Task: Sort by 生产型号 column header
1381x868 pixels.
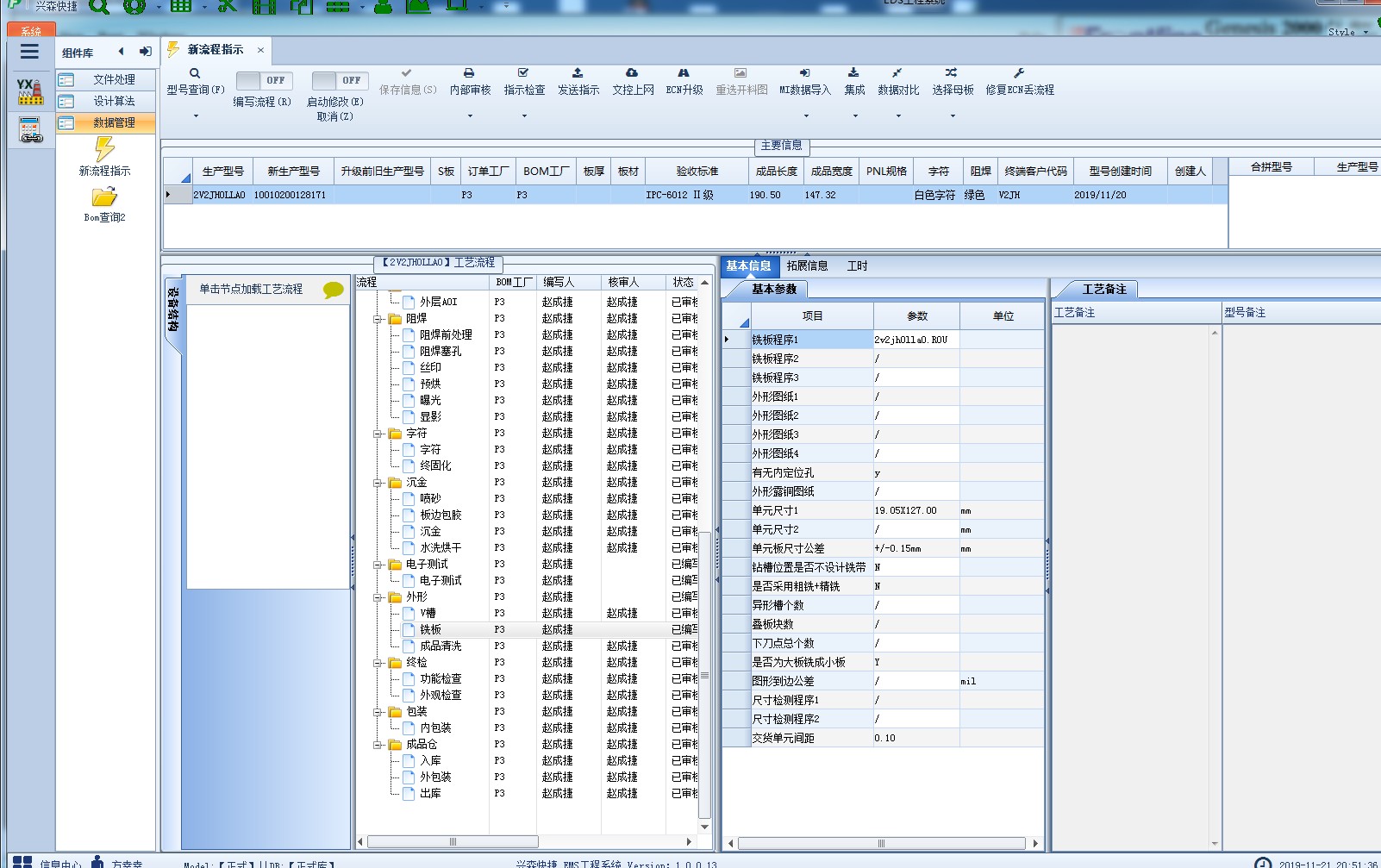Action: [223, 171]
